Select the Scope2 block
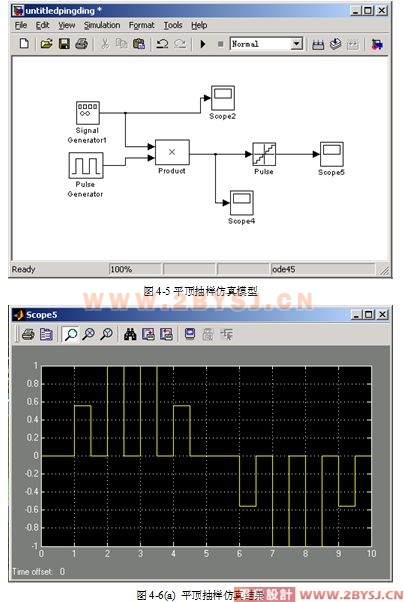The width and height of the screenshot is (404, 602). point(223,98)
